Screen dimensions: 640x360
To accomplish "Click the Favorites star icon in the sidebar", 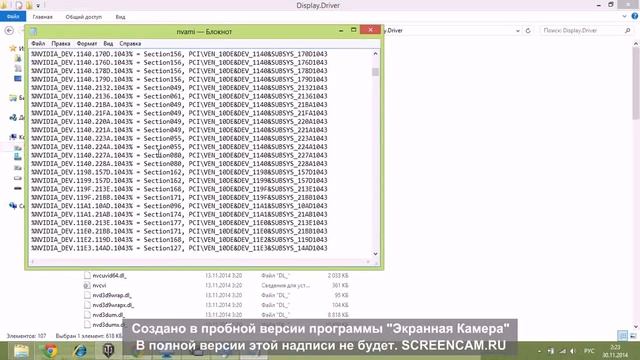I will (13, 48).
